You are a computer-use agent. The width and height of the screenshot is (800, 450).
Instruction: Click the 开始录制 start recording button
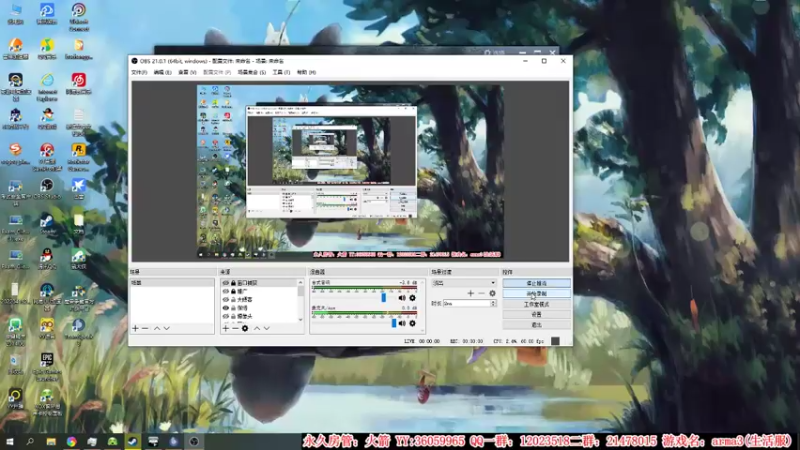pos(536,293)
